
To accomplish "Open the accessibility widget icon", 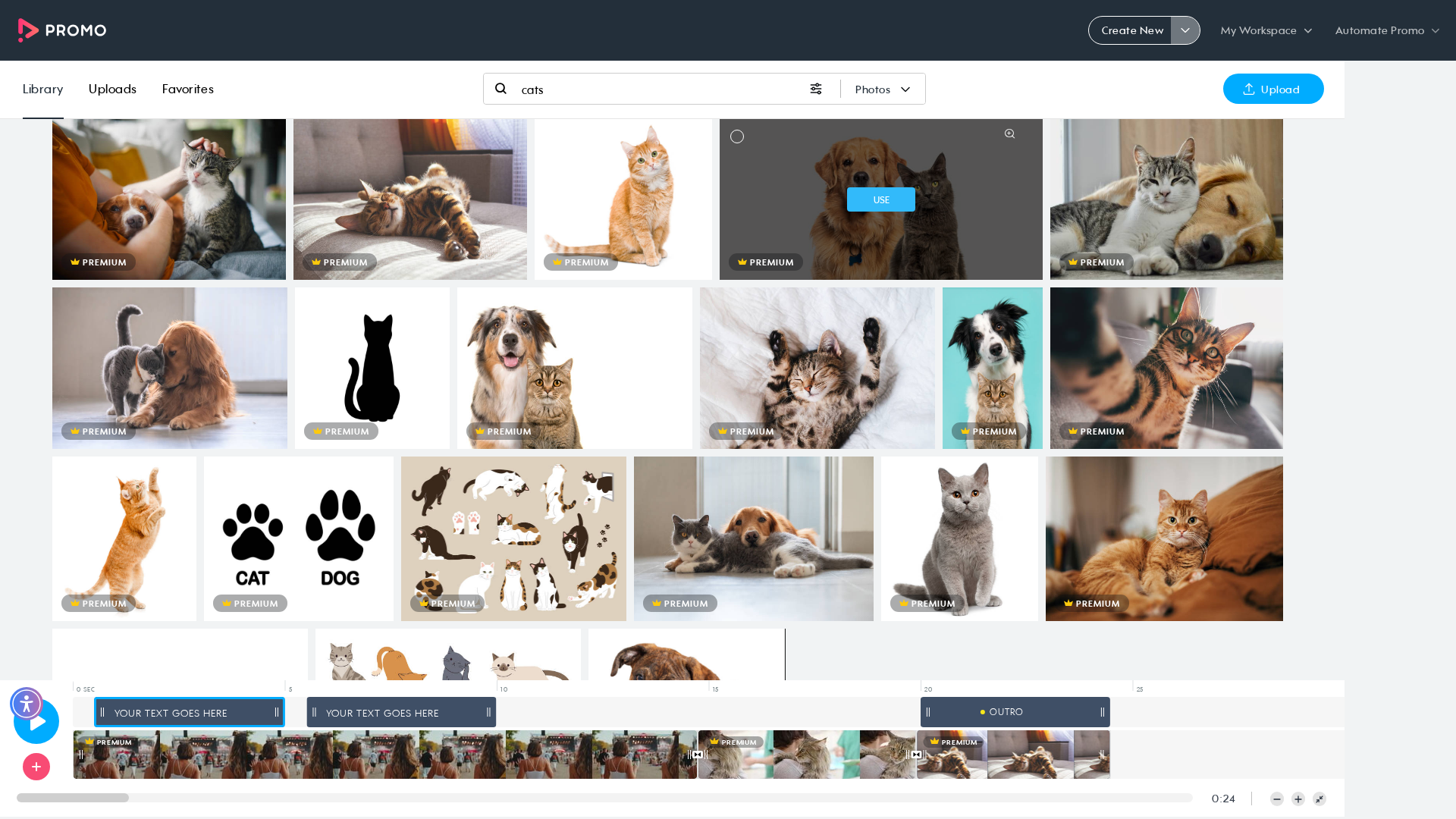I will (27, 704).
